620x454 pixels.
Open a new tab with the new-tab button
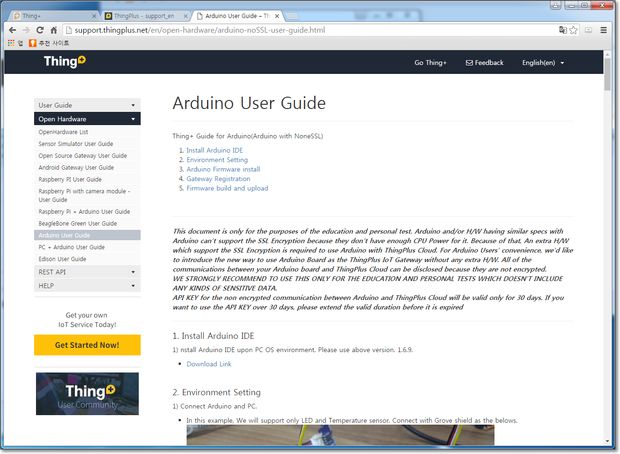292,16
